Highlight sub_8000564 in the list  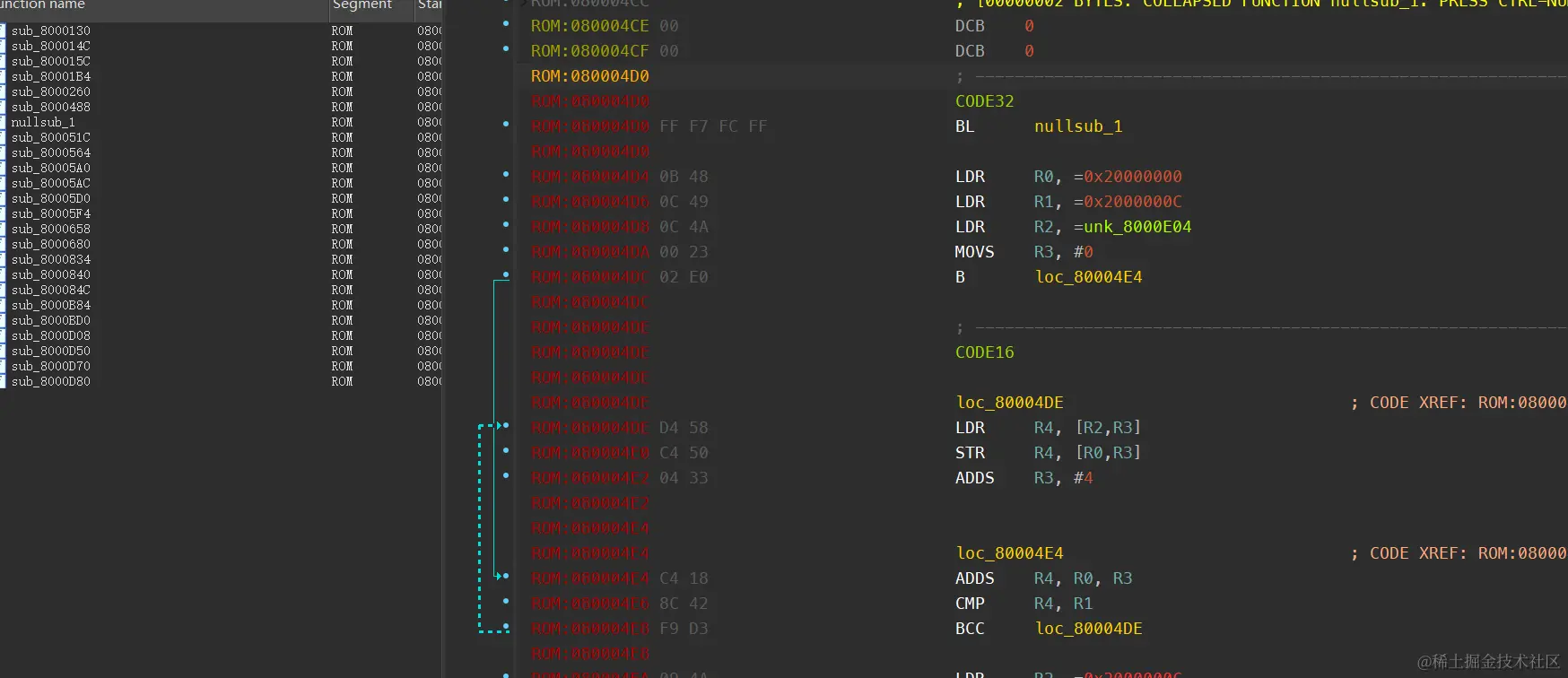pyautogui.click(x=51, y=152)
